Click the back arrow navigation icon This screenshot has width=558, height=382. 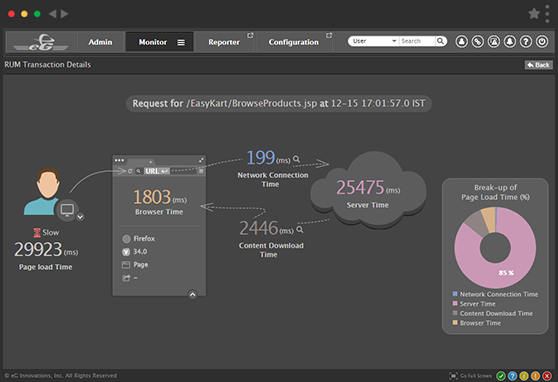pyautogui.click(x=52, y=14)
